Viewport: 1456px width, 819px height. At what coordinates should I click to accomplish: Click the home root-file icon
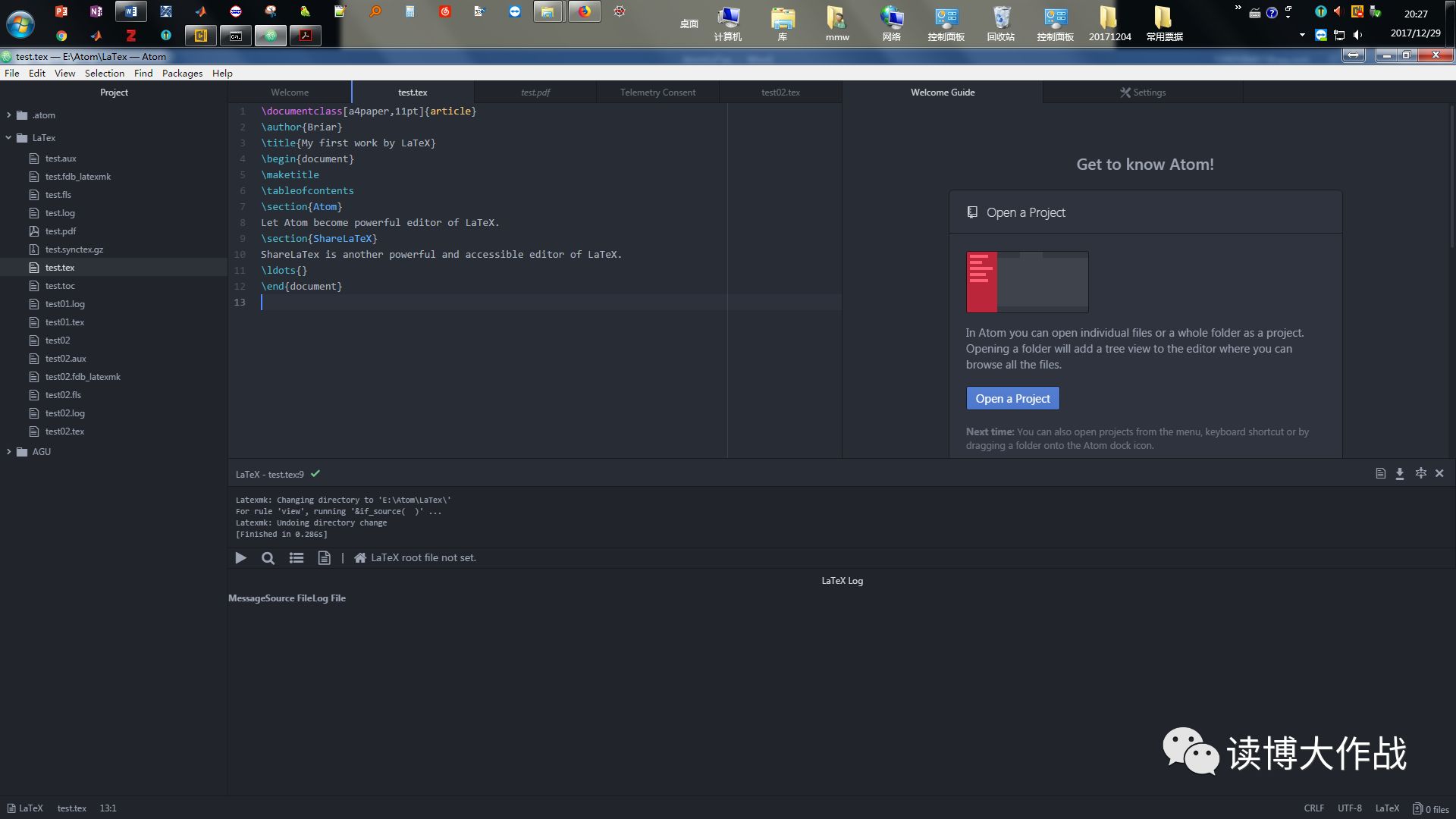360,558
